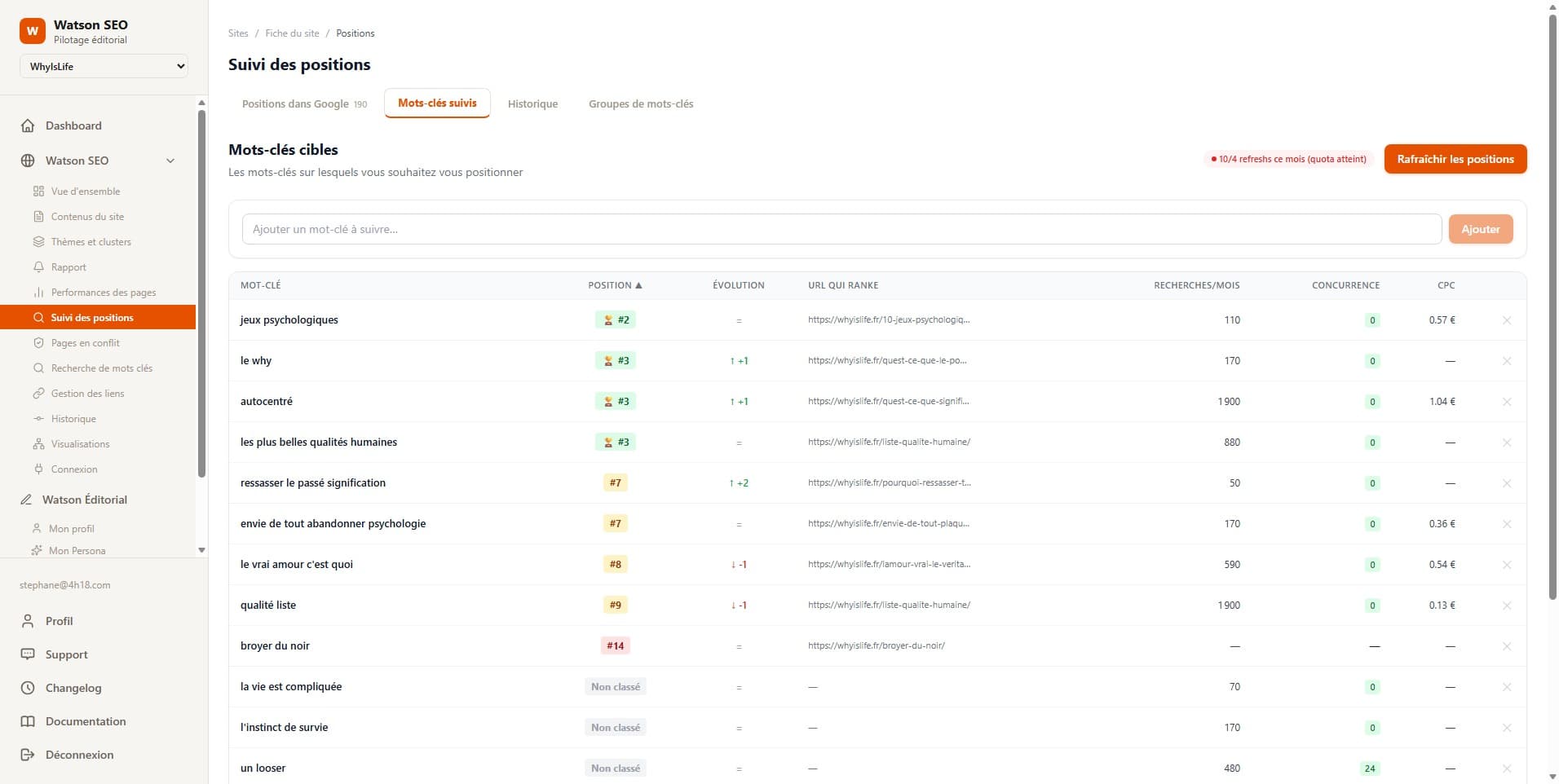Open the WhyIsLife site selector dropdown

point(104,66)
